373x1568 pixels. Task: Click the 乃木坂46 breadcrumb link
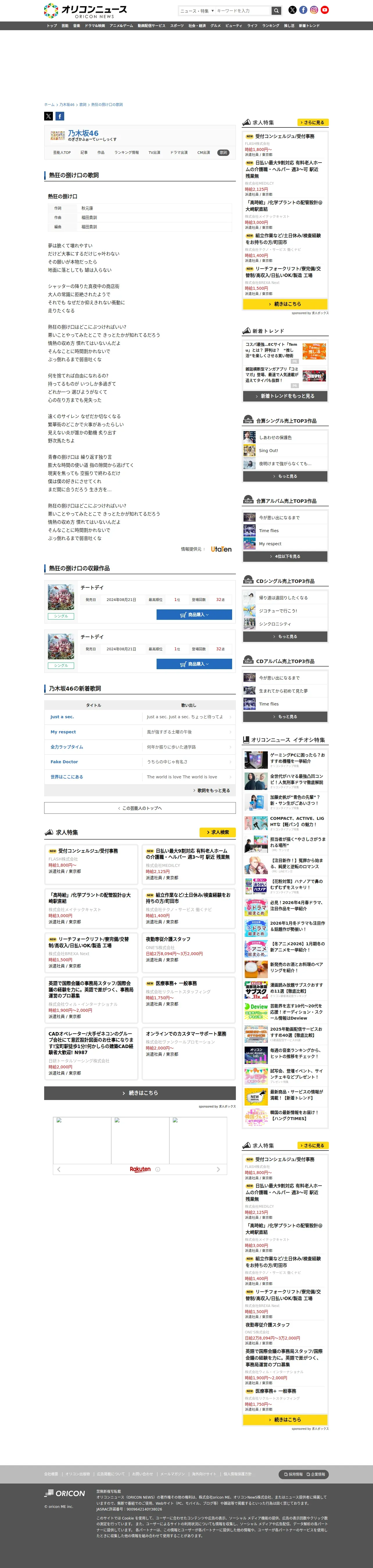pyautogui.click(x=67, y=105)
